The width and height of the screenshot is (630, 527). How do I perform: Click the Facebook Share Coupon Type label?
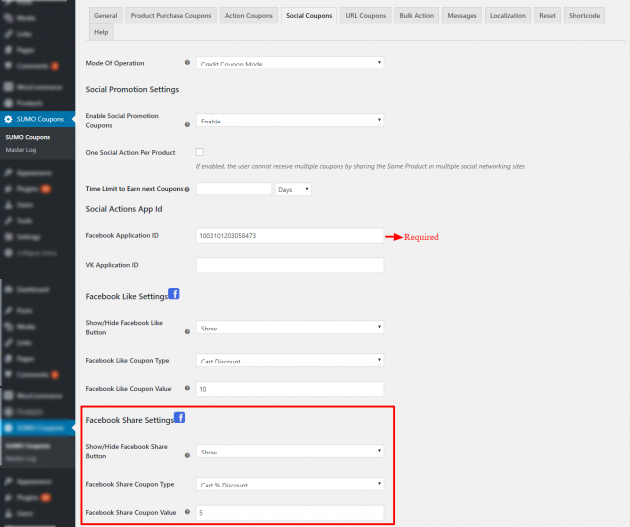pyautogui.click(x=130, y=484)
